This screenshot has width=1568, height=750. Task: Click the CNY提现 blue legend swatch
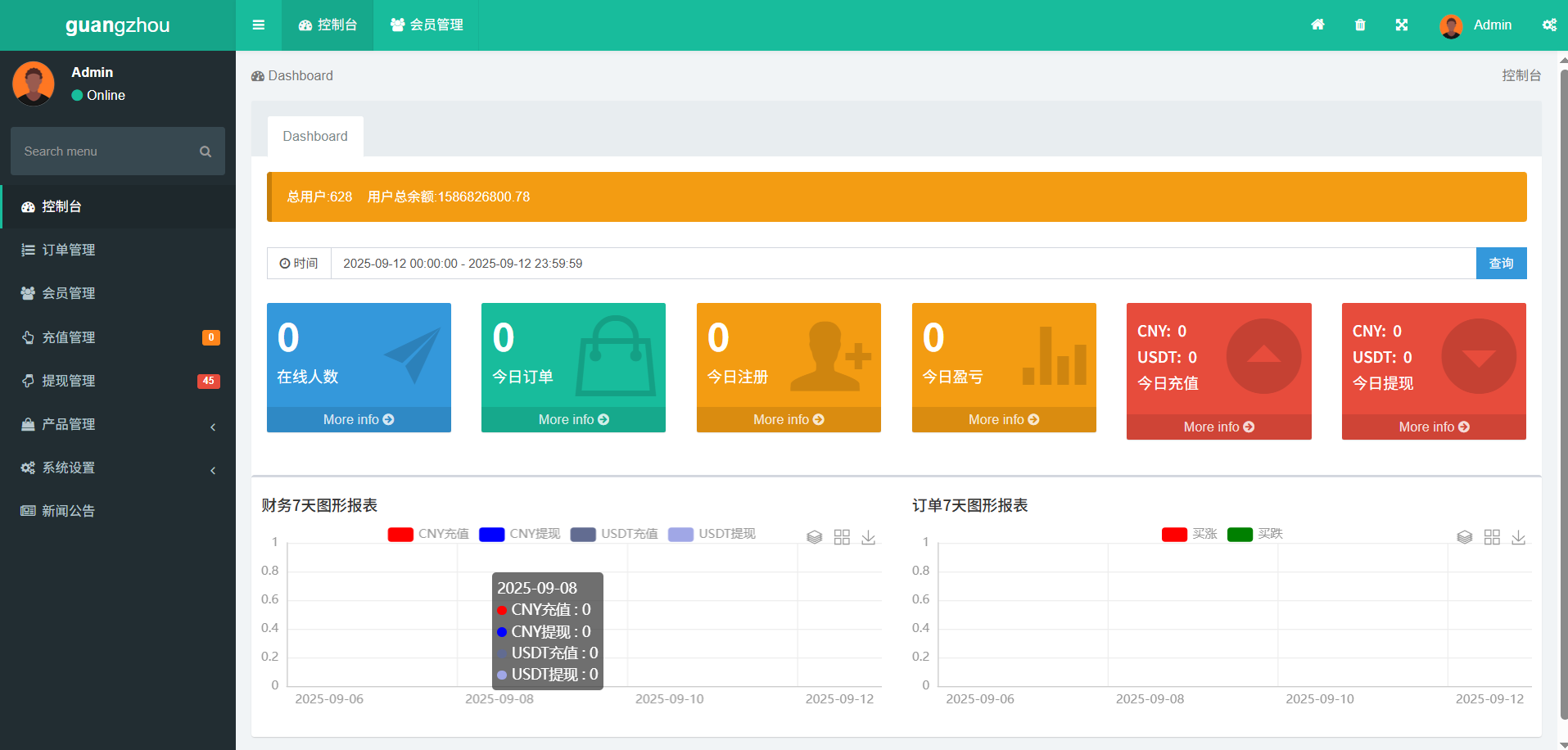coord(491,535)
